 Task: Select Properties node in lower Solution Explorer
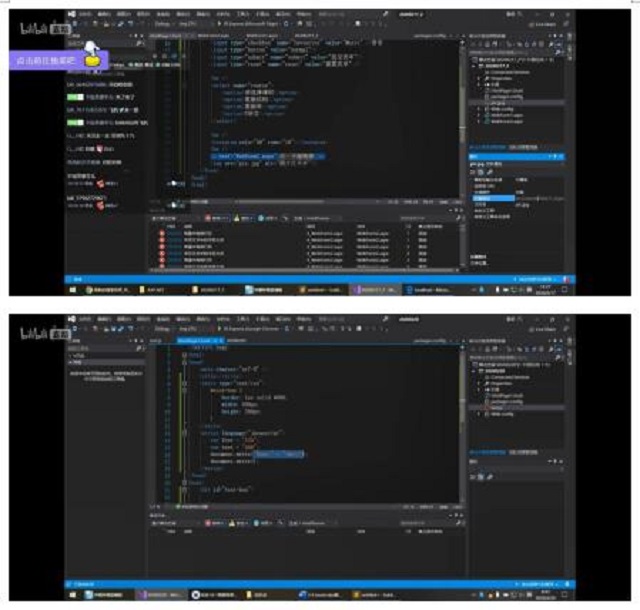point(498,383)
